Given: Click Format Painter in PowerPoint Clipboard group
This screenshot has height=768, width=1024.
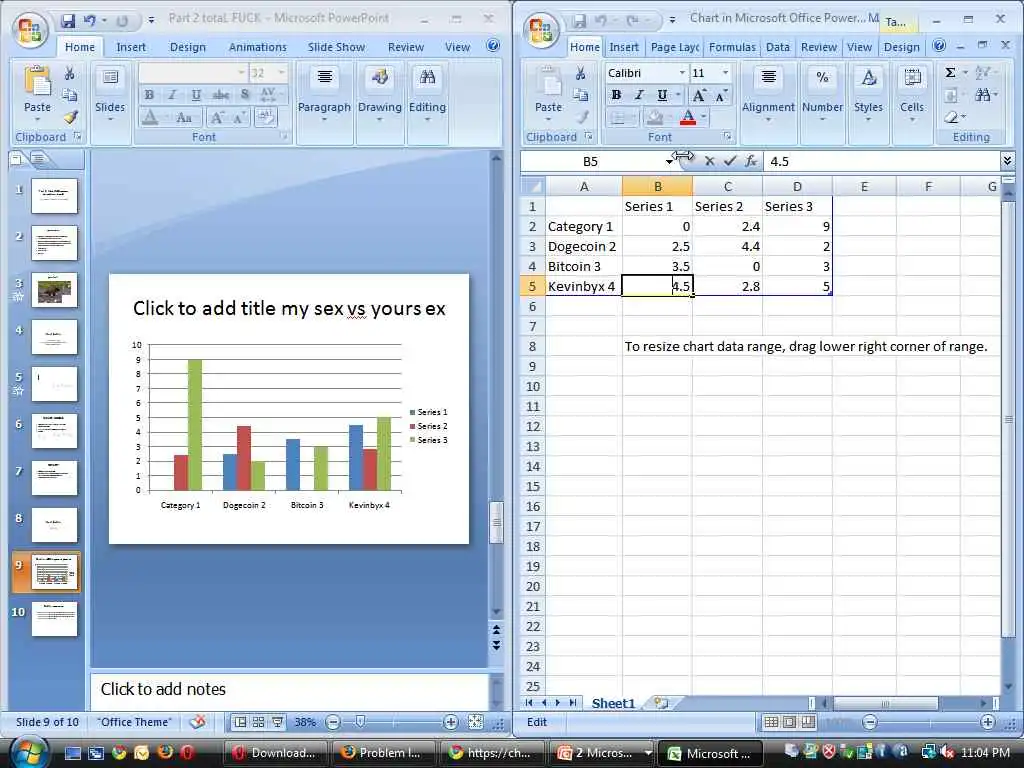Looking at the screenshot, I should point(70,118).
